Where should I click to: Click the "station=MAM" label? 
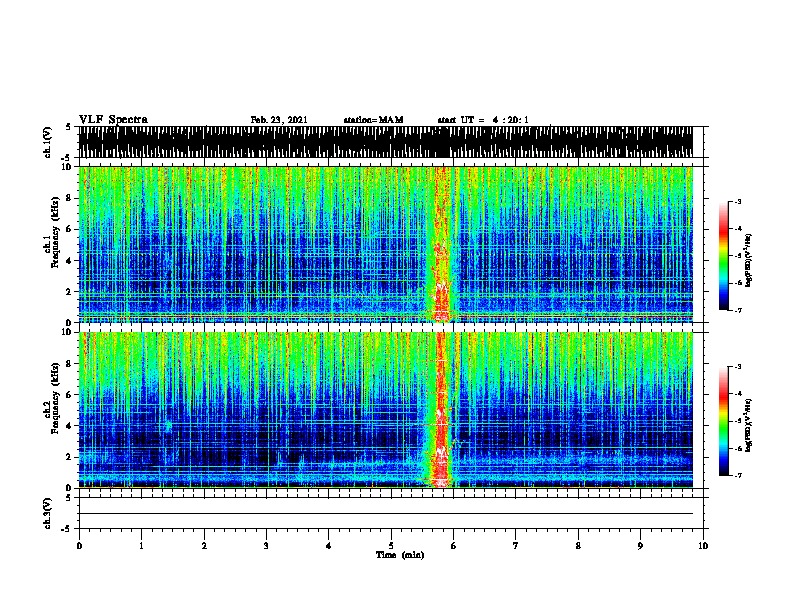373,120
